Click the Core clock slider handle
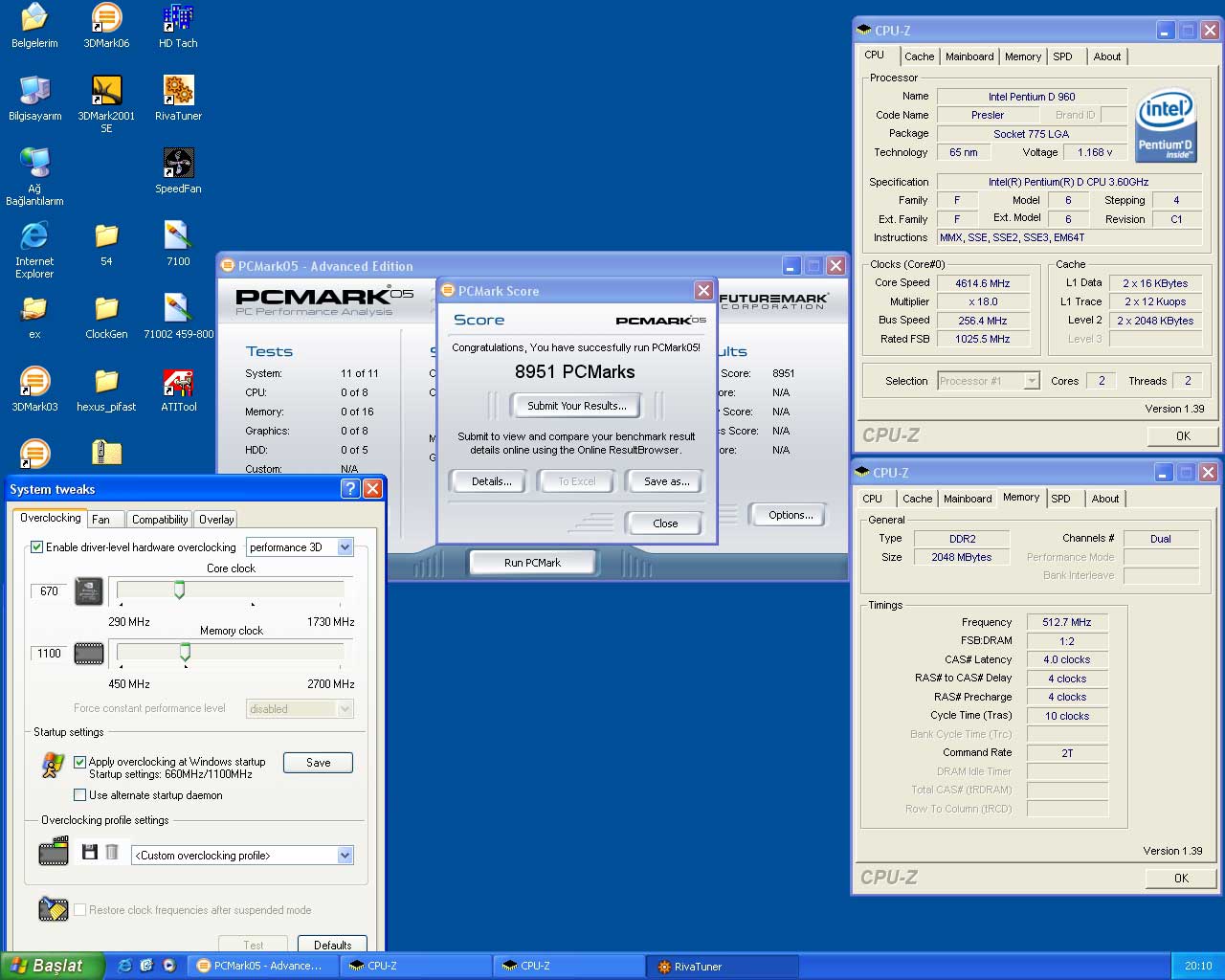This screenshot has width=1225, height=980. coord(179,590)
